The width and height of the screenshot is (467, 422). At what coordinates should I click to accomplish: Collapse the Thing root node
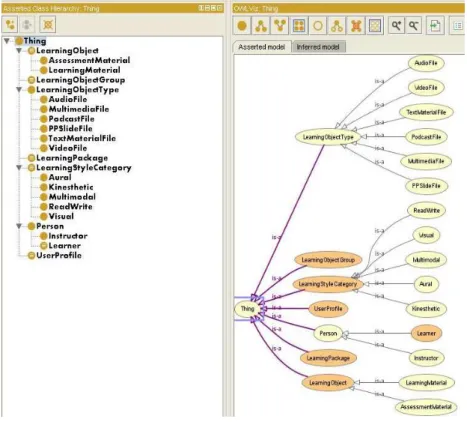7,41
